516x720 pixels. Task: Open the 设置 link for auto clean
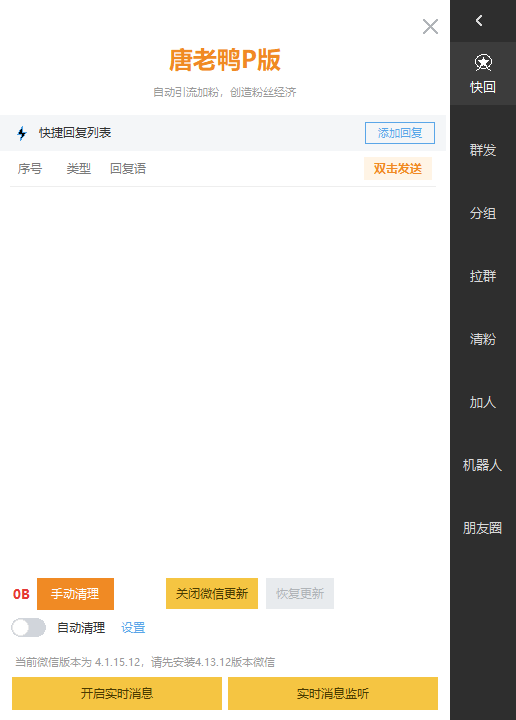coord(133,628)
